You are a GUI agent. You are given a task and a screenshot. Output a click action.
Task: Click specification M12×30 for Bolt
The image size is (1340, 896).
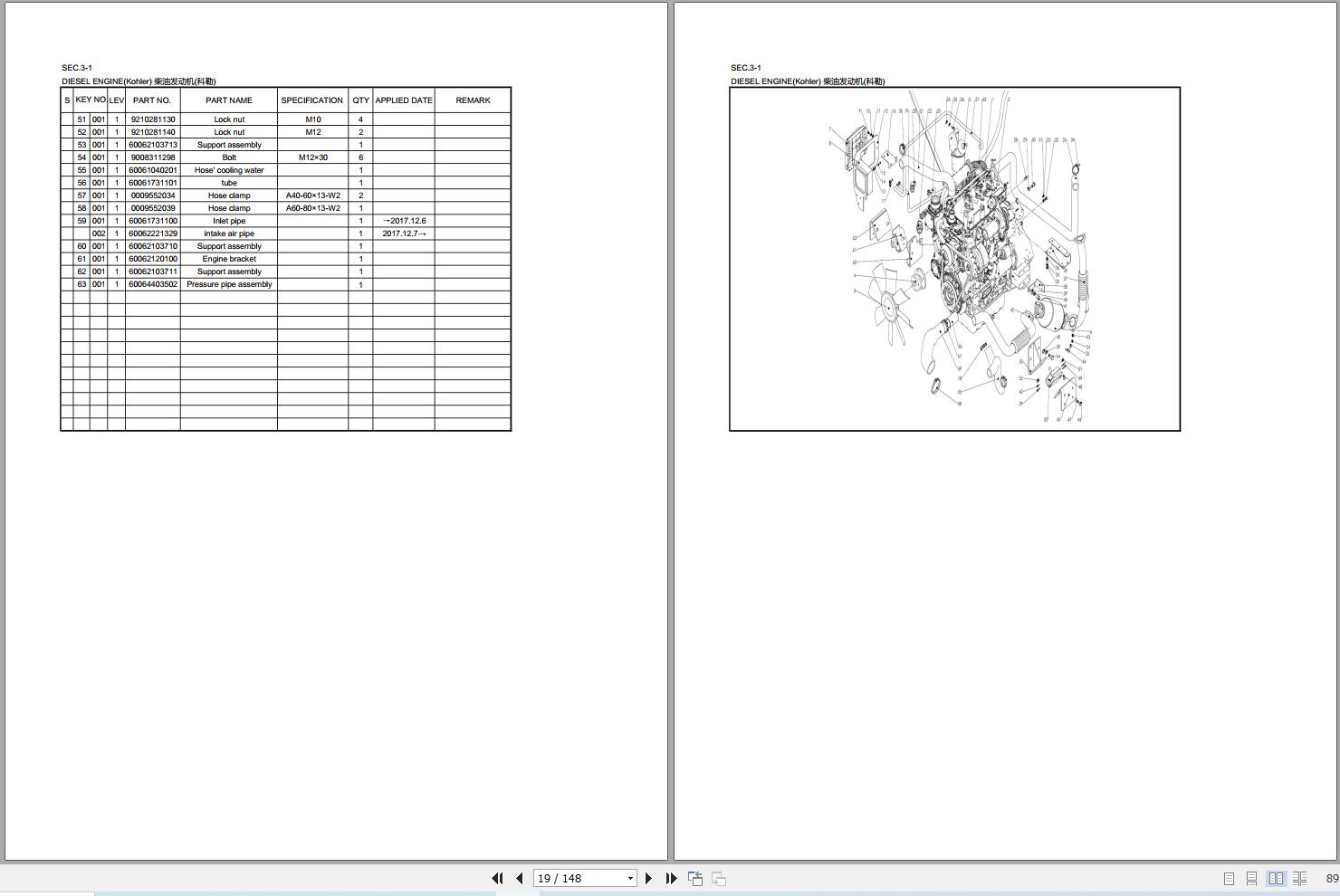313,157
